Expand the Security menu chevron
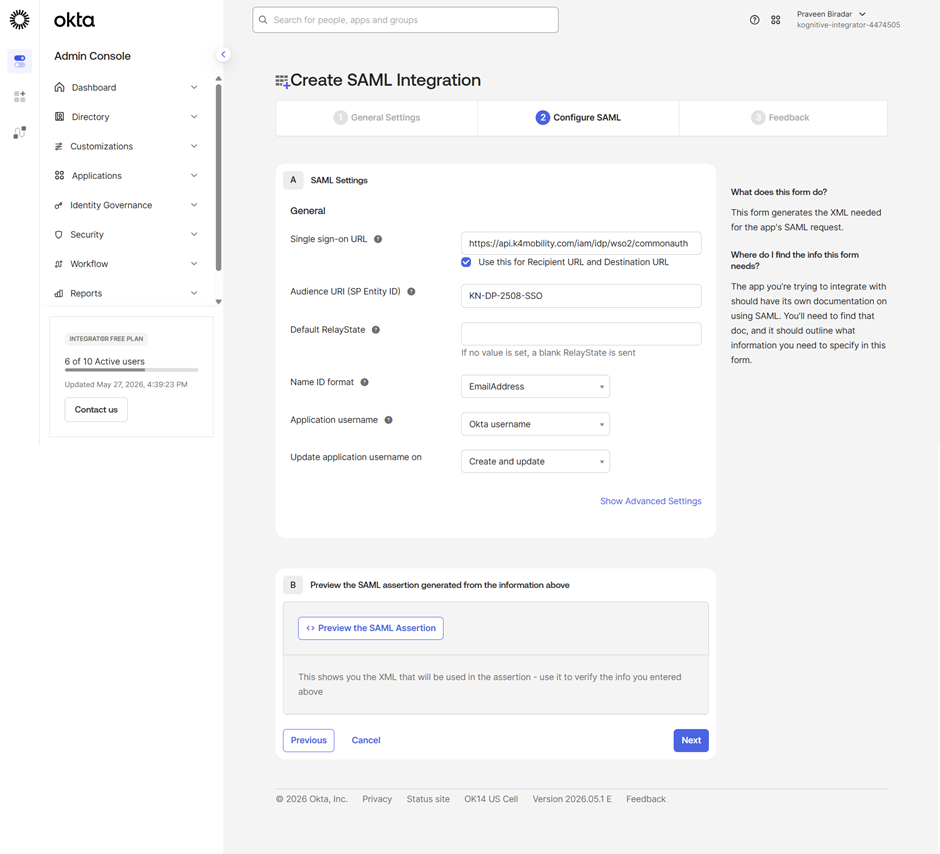Image resolution: width=940 pixels, height=854 pixels. click(x=194, y=234)
